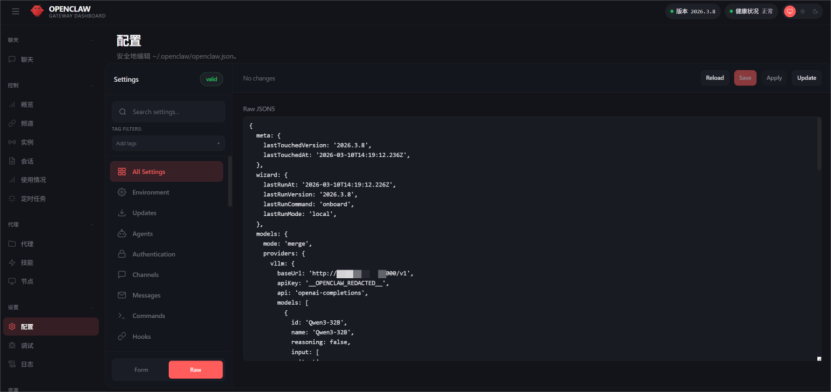Click api: 'openai-completions' line
831x392 pixels.
[322, 293]
